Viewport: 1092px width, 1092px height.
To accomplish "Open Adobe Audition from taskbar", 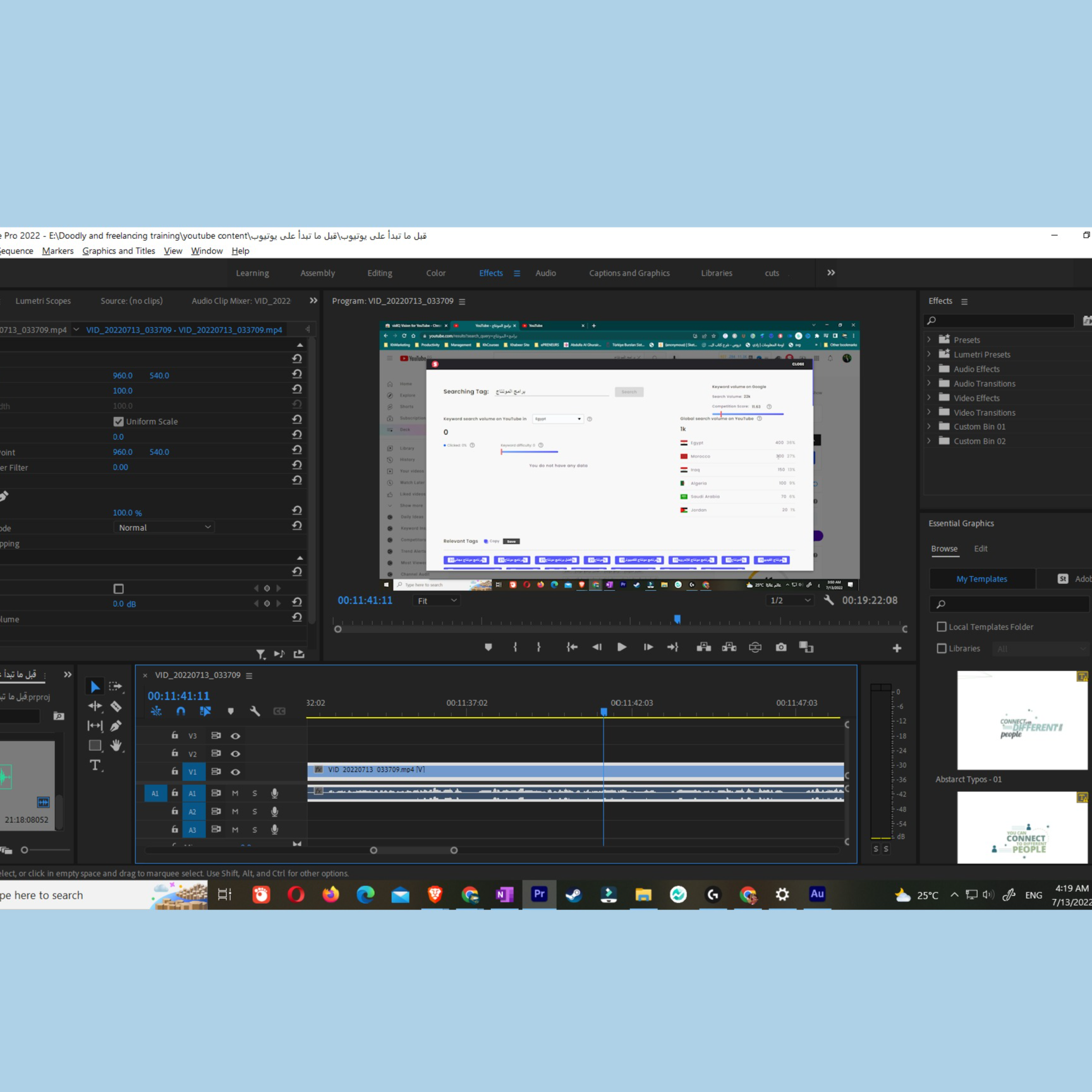I will (816, 894).
